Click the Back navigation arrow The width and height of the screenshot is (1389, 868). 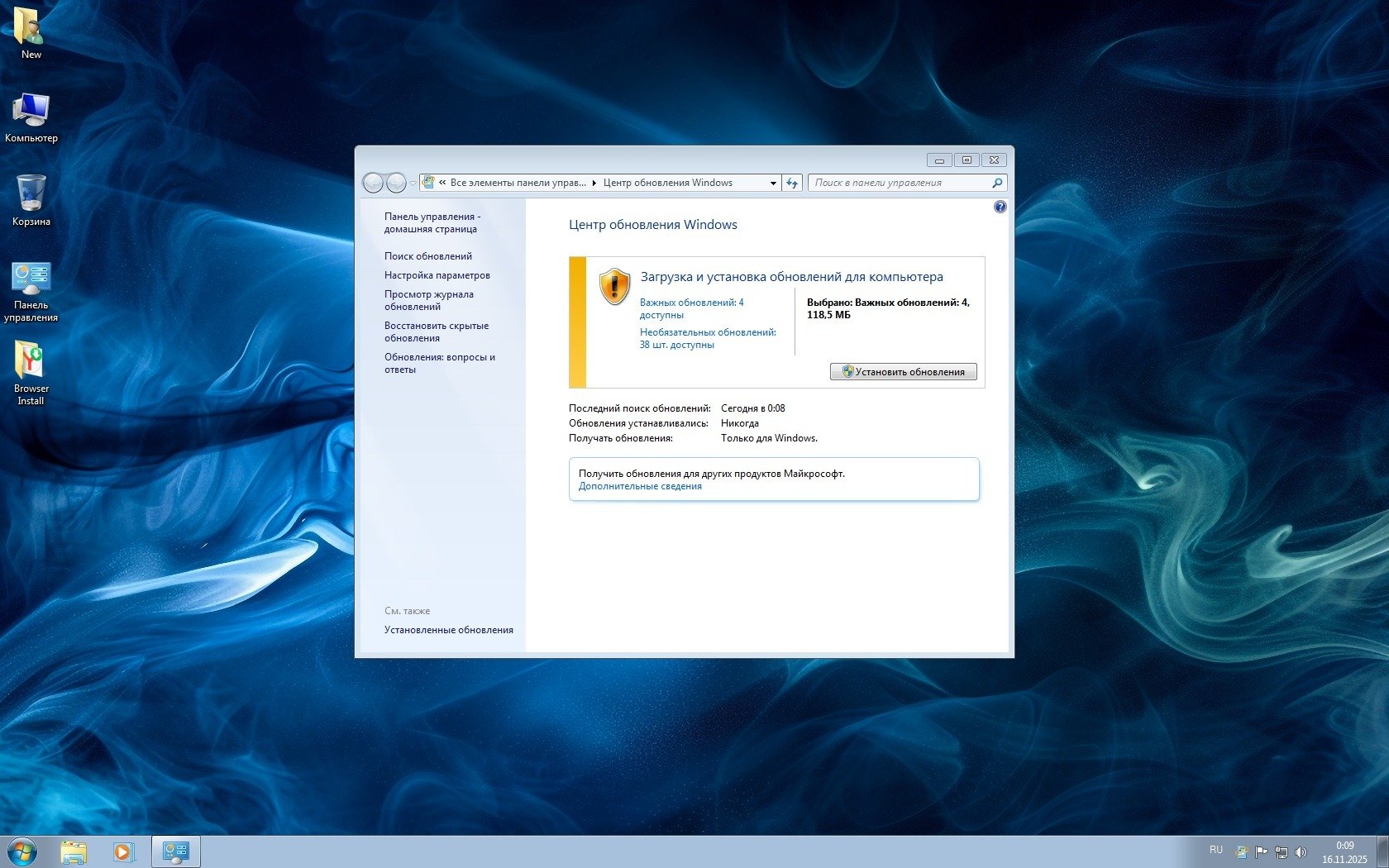coord(373,183)
